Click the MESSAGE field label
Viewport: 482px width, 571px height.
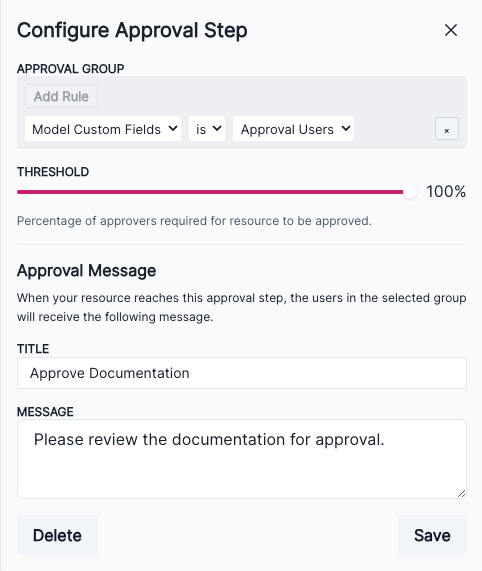coord(45,412)
